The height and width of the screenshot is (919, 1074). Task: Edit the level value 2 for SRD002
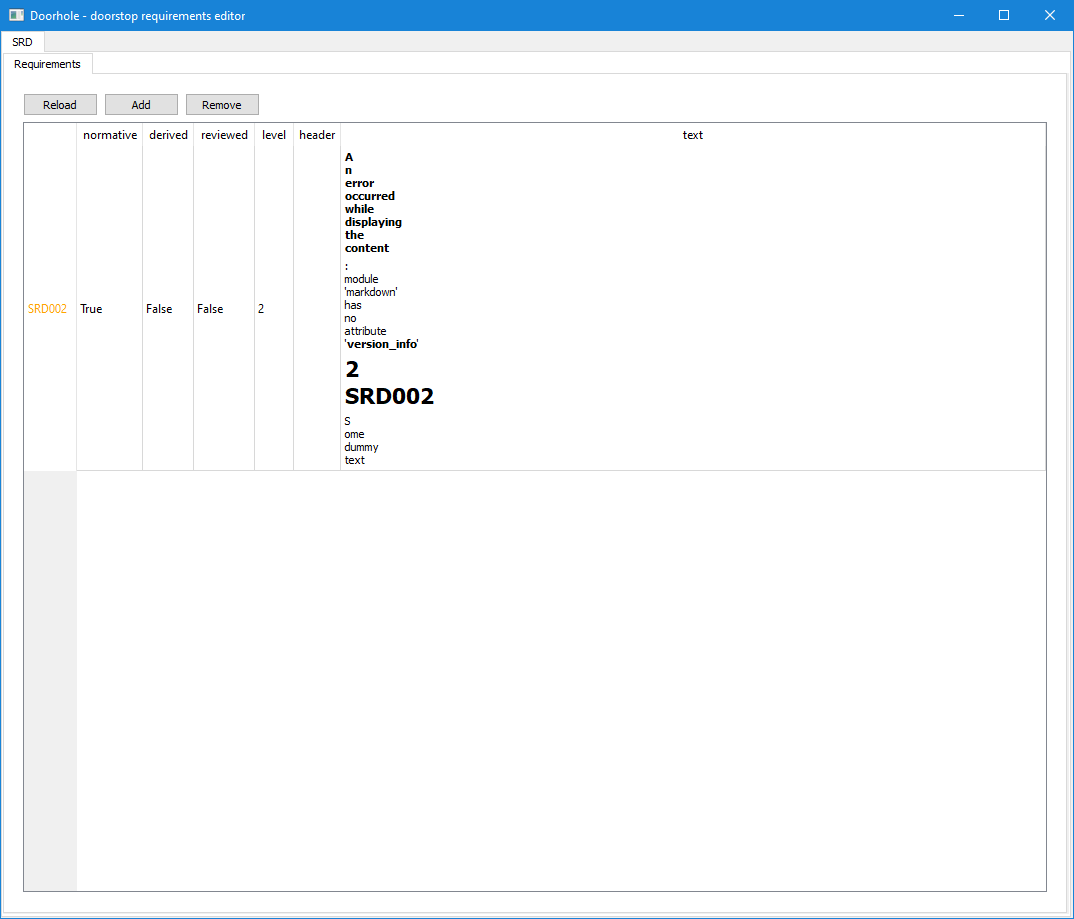pyautogui.click(x=273, y=308)
